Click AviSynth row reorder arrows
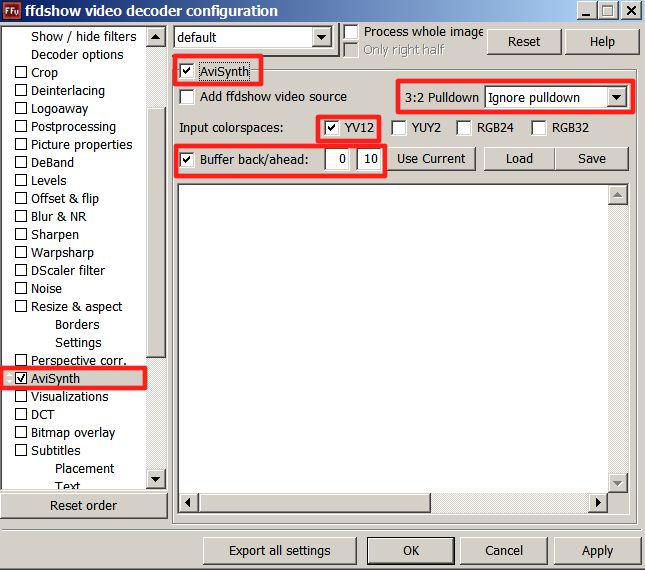 (9, 378)
